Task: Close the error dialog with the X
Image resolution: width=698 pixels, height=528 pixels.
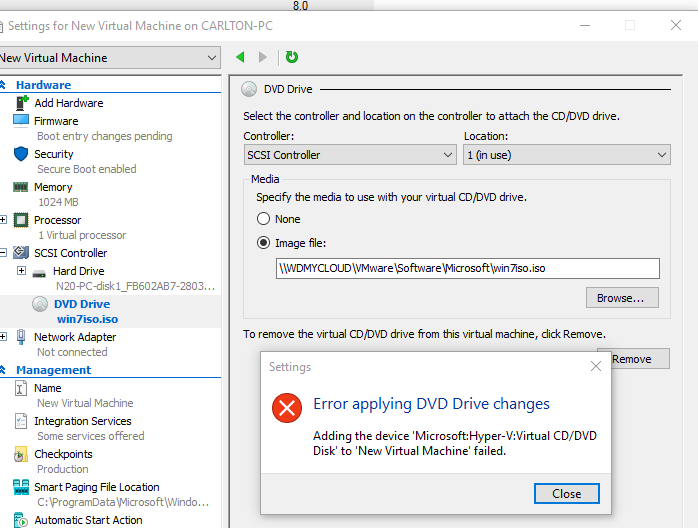Action: 596,366
